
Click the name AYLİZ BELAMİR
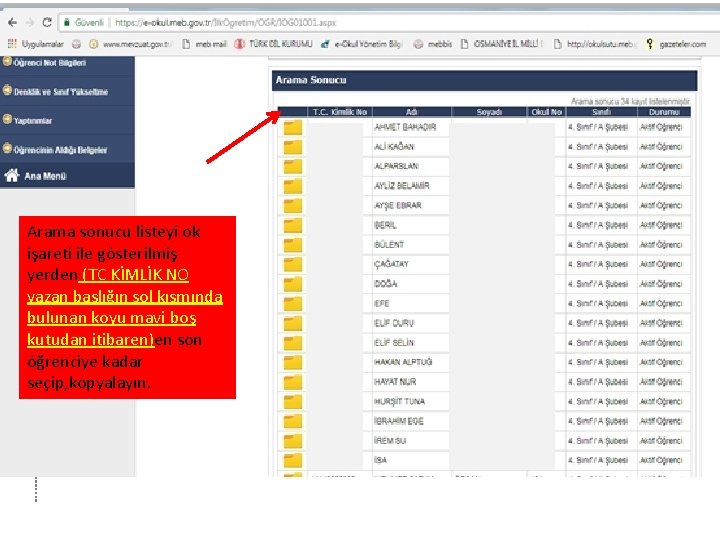tap(402, 186)
